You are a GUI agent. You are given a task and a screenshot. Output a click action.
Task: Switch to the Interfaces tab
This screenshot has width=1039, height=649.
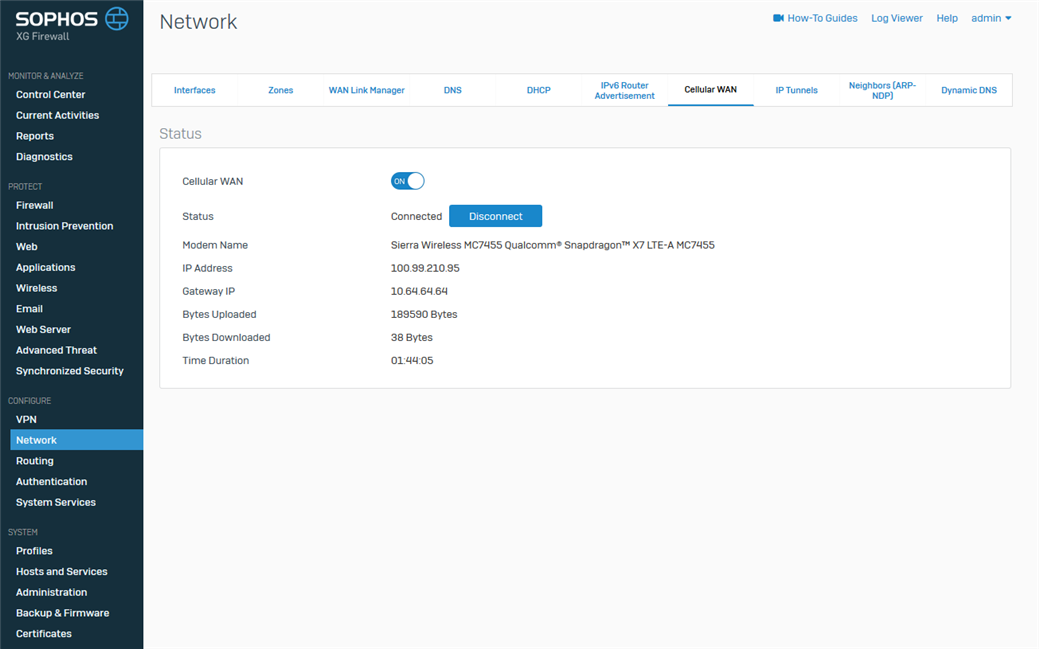click(194, 90)
